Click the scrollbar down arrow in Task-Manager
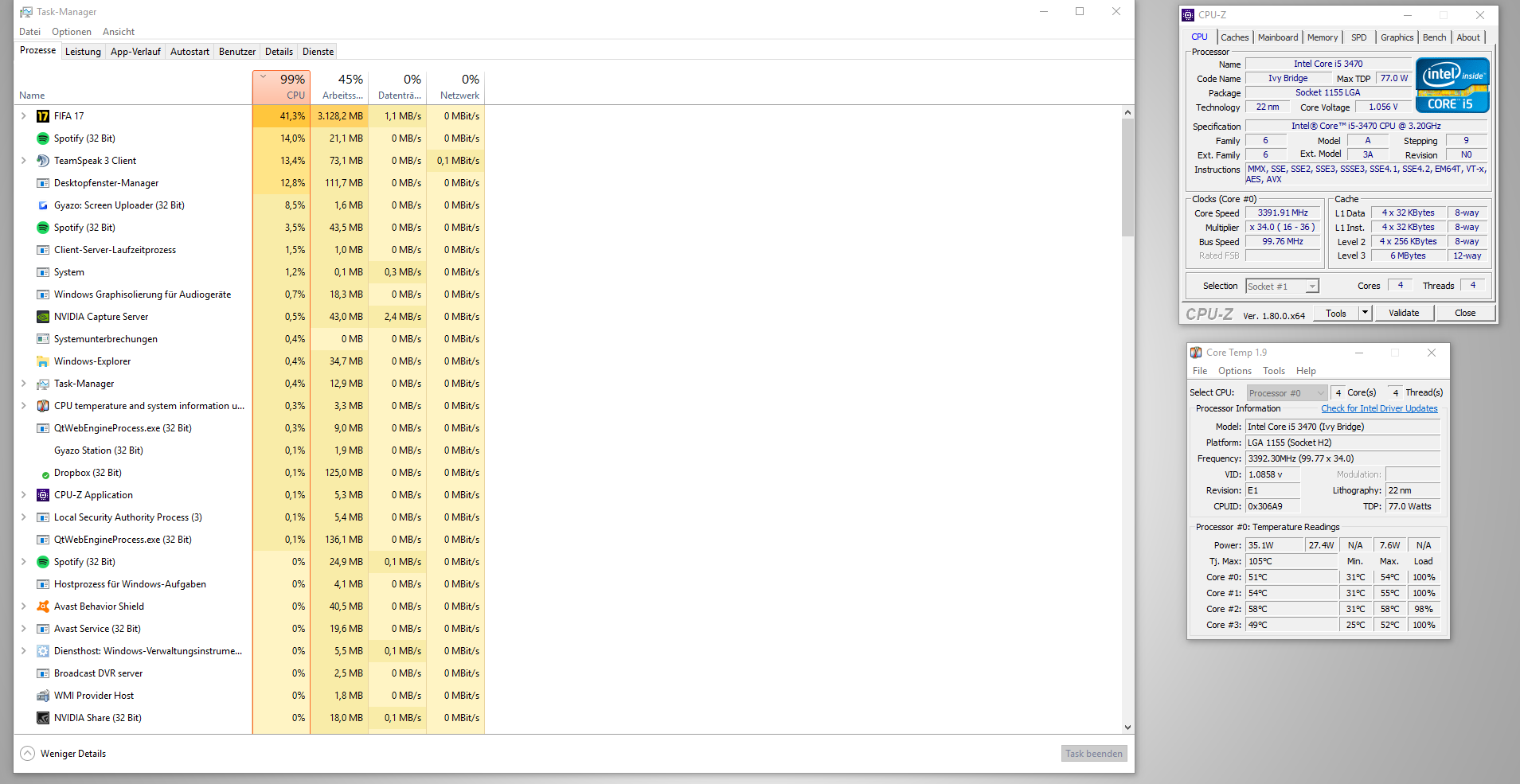1520x784 pixels. coord(1127,727)
